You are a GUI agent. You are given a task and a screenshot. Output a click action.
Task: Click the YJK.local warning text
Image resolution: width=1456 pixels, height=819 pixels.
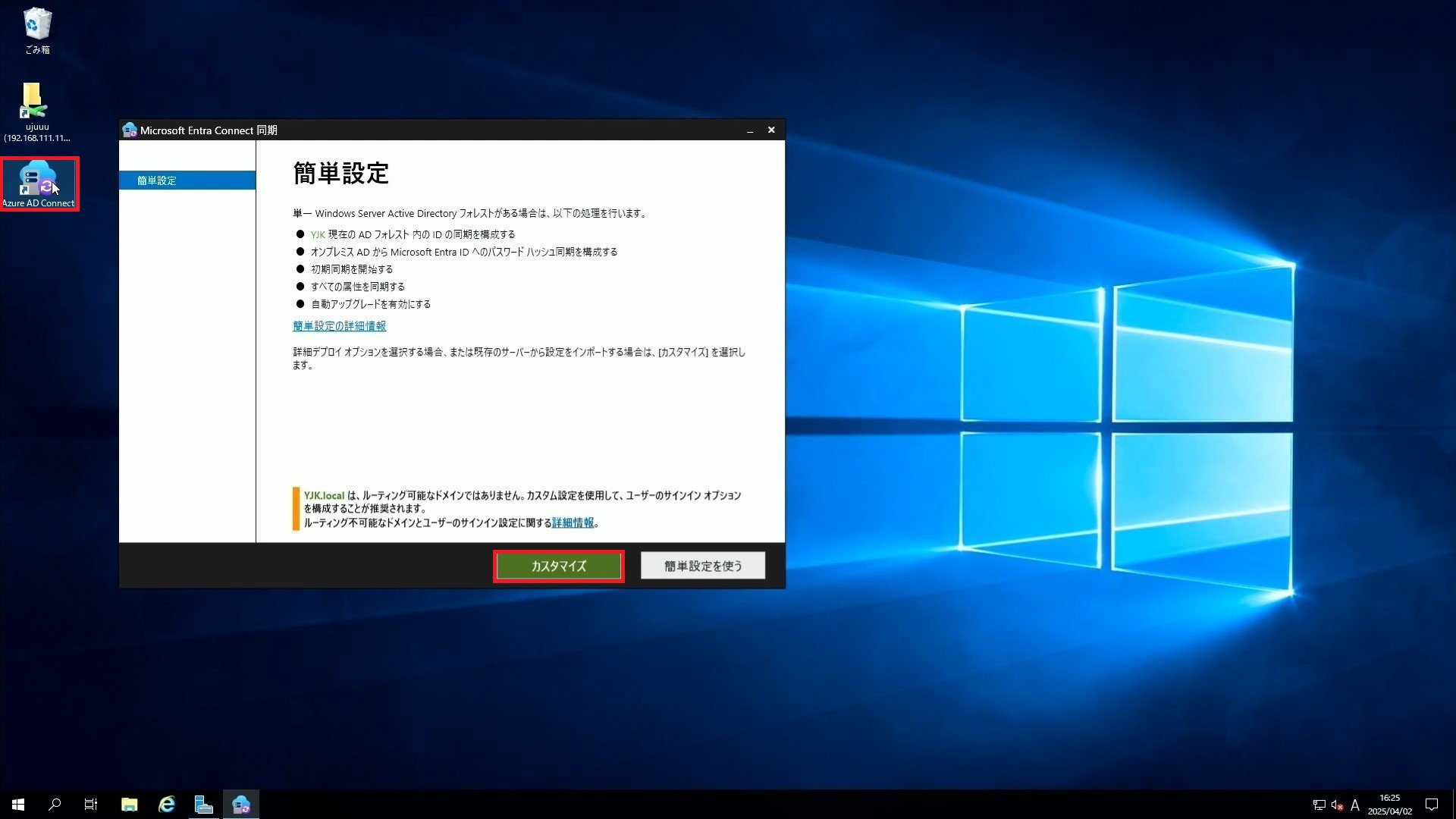click(522, 509)
